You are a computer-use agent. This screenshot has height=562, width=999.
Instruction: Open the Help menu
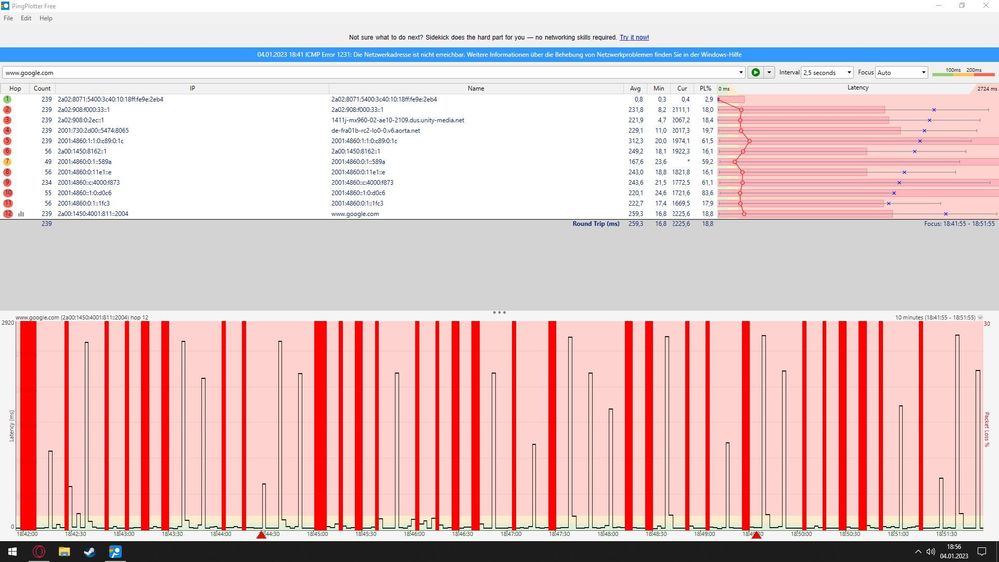pyautogui.click(x=46, y=18)
